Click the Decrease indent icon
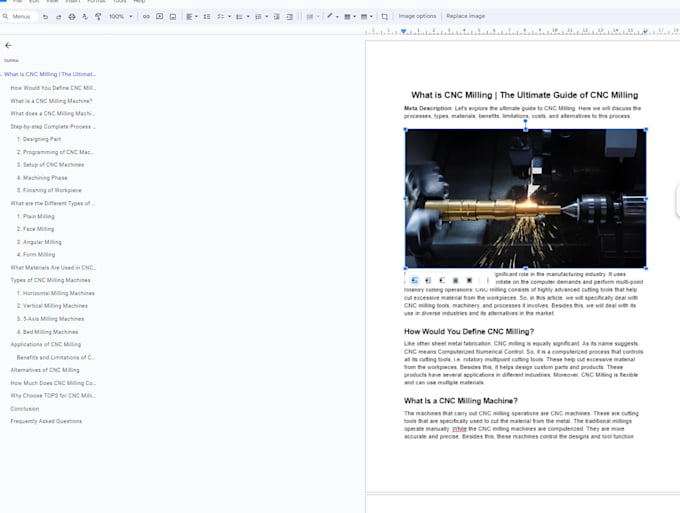 pos(276,16)
